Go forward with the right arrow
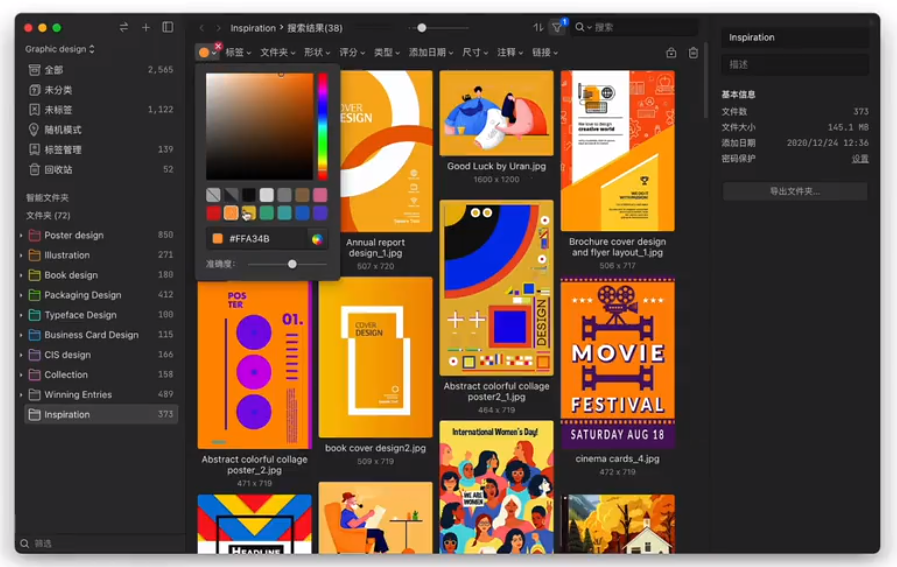Image resolution: width=897 pixels, height=567 pixels. (x=218, y=27)
